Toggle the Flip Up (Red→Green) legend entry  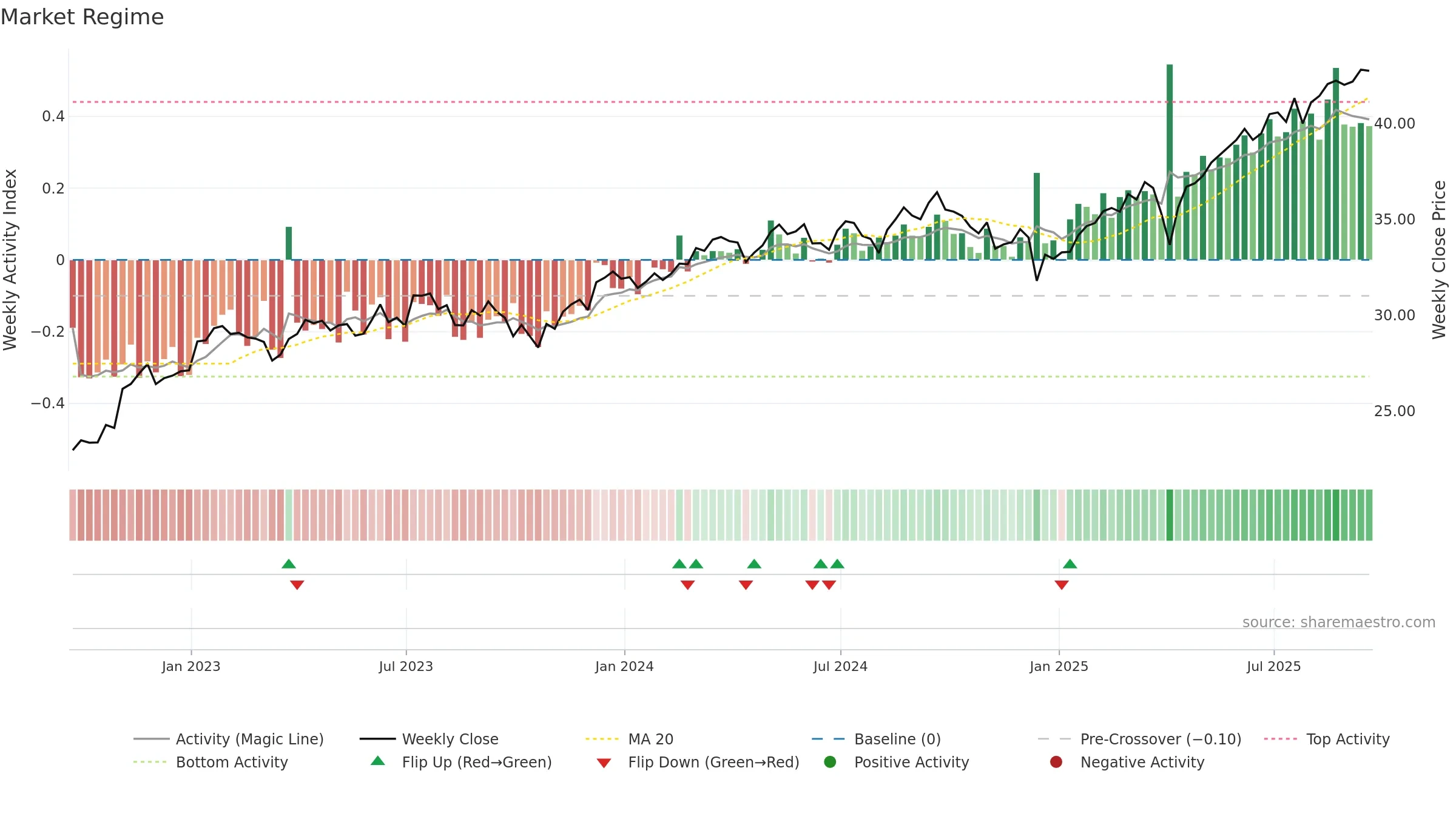click(x=461, y=762)
